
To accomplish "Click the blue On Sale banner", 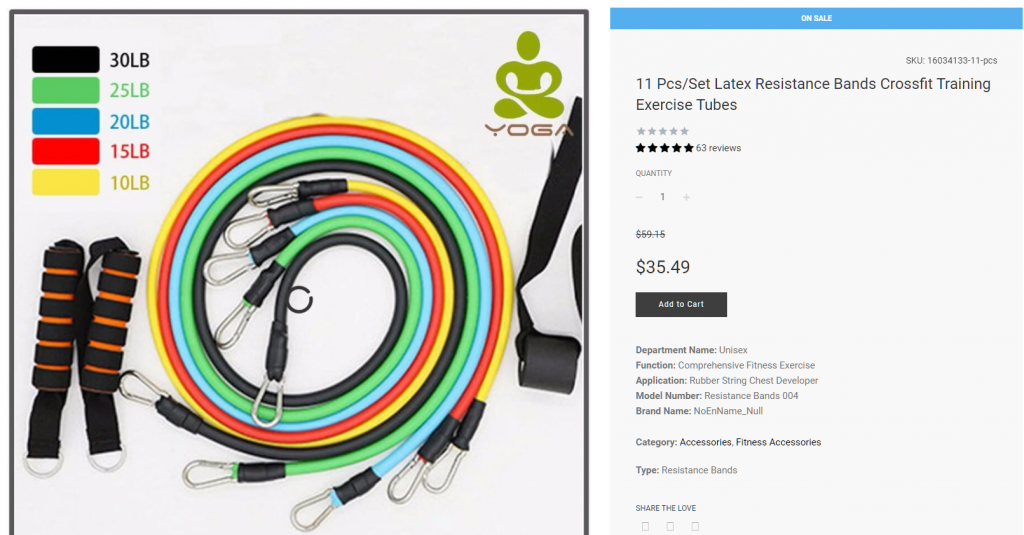I will [x=816, y=18].
